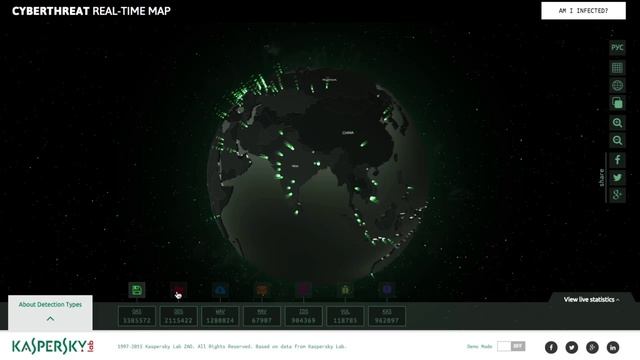Open LinkedIn page from the footer
This screenshot has height=360, width=640.
pyautogui.click(x=613, y=347)
